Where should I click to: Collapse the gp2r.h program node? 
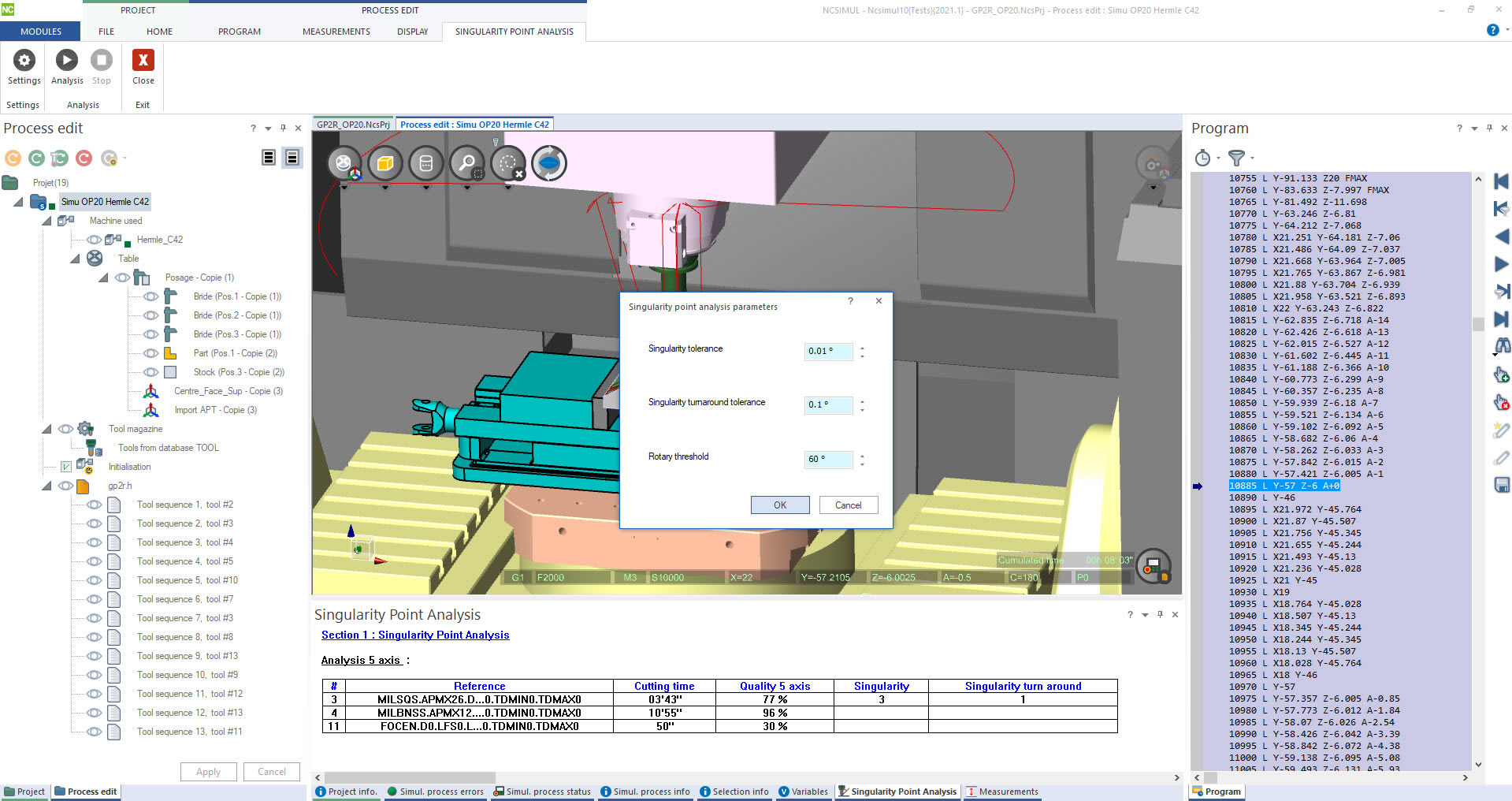point(46,486)
